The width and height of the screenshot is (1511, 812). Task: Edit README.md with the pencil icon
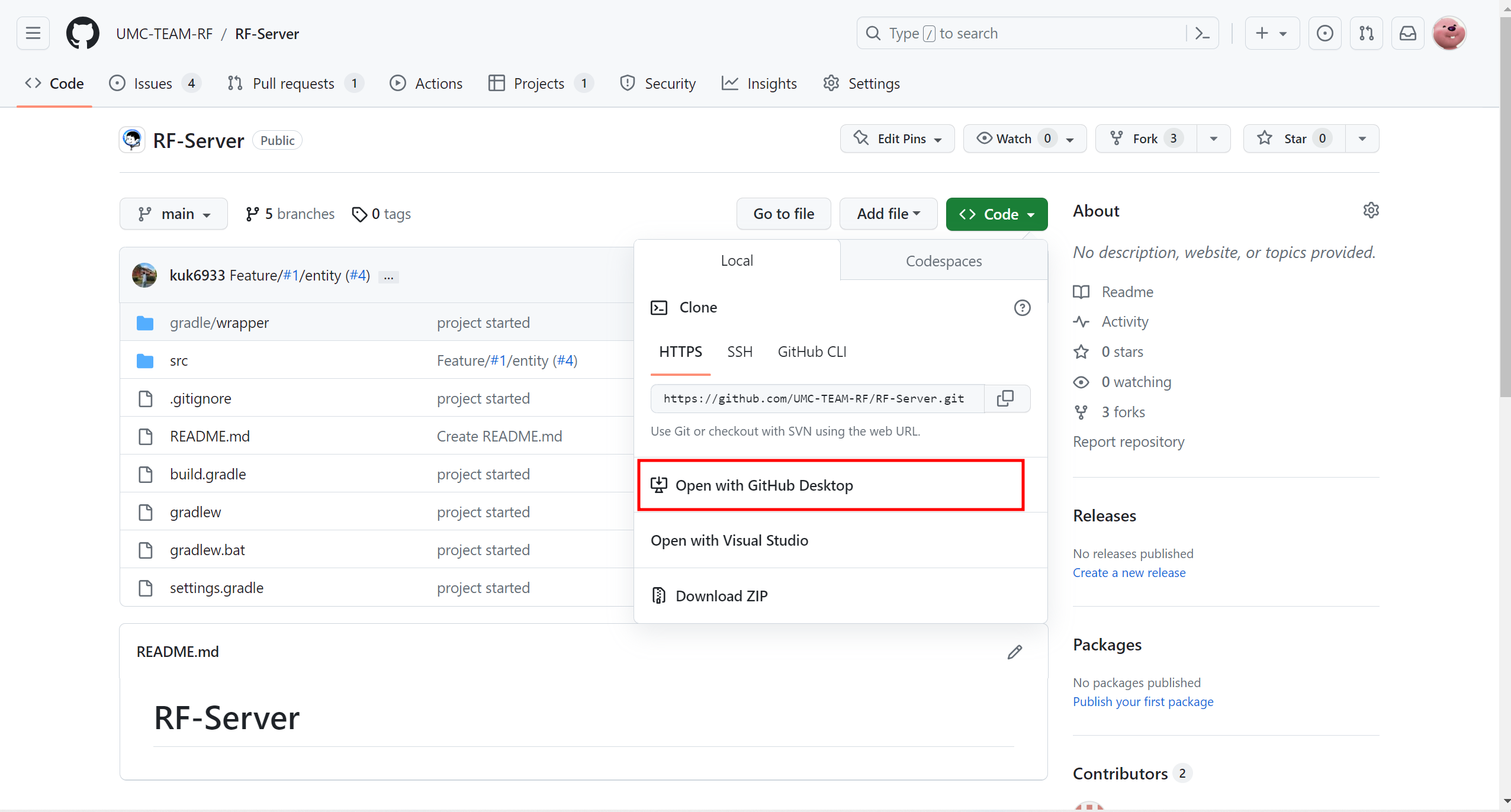pos(1015,652)
